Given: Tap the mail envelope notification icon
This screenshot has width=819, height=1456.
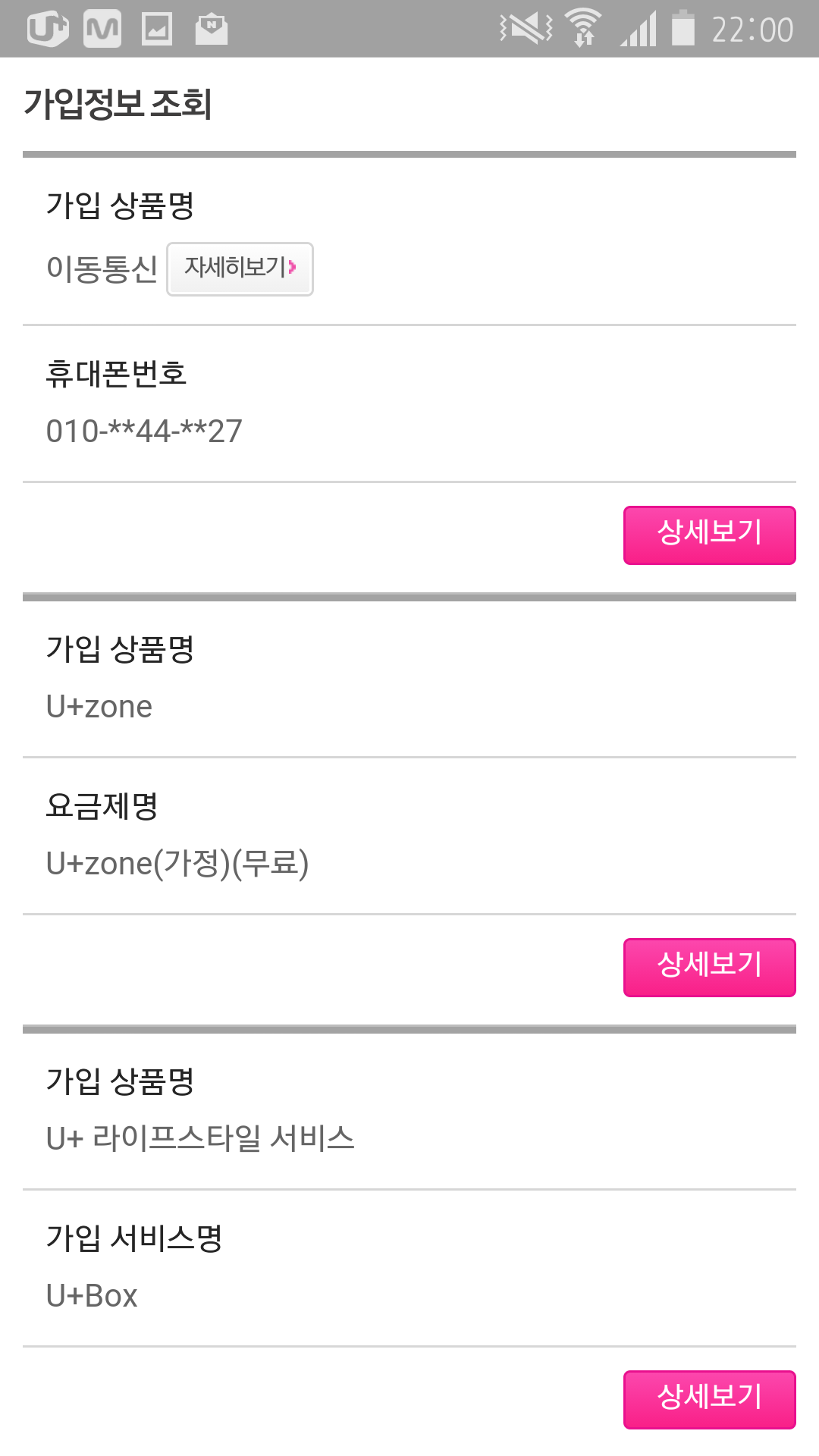Looking at the screenshot, I should [212, 30].
